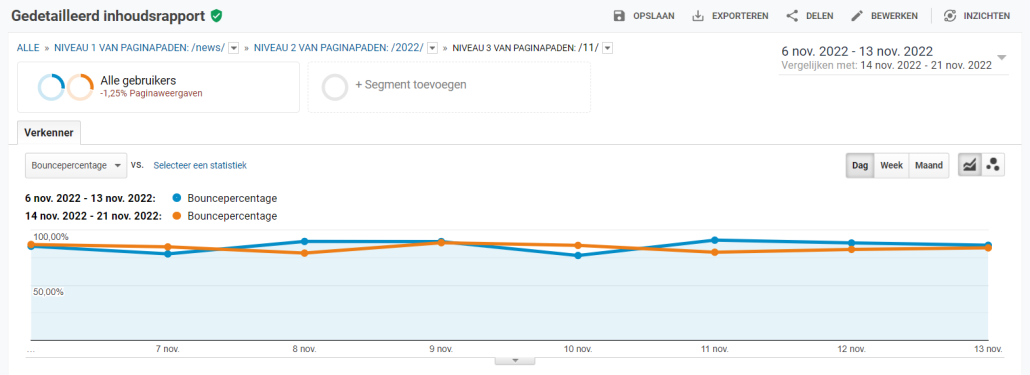
Task: Open ALLE breadcrumb link
Action: click(28, 48)
